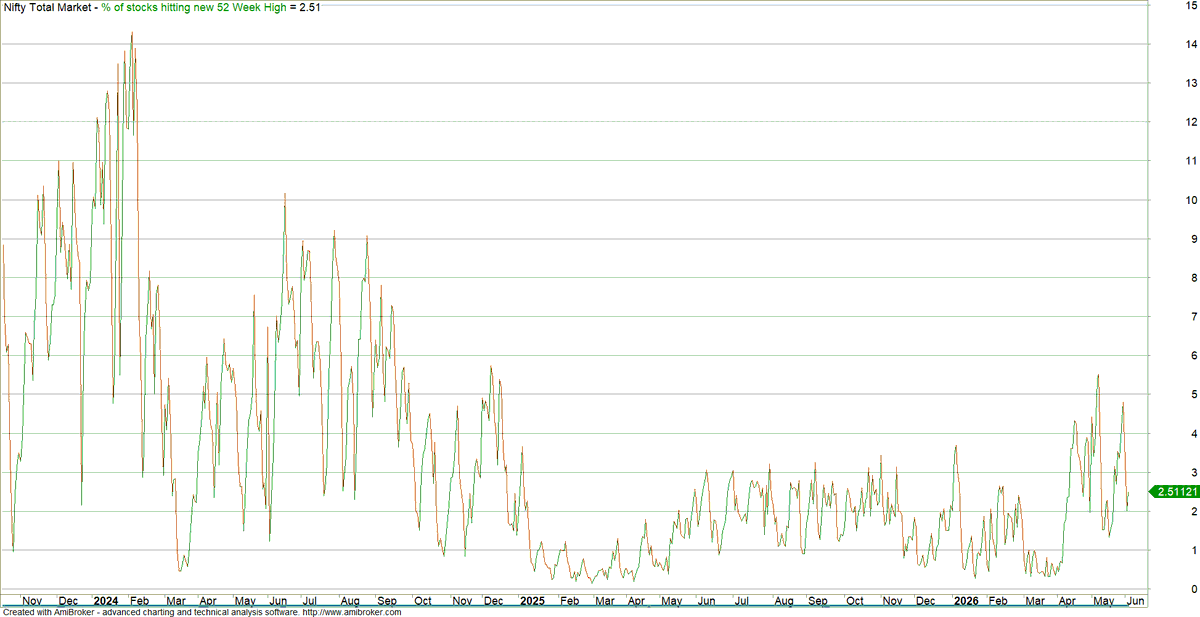This screenshot has width=1200, height=617.
Task: Click the 'Nifty Total Market' chart title
Action: click(49, 7)
